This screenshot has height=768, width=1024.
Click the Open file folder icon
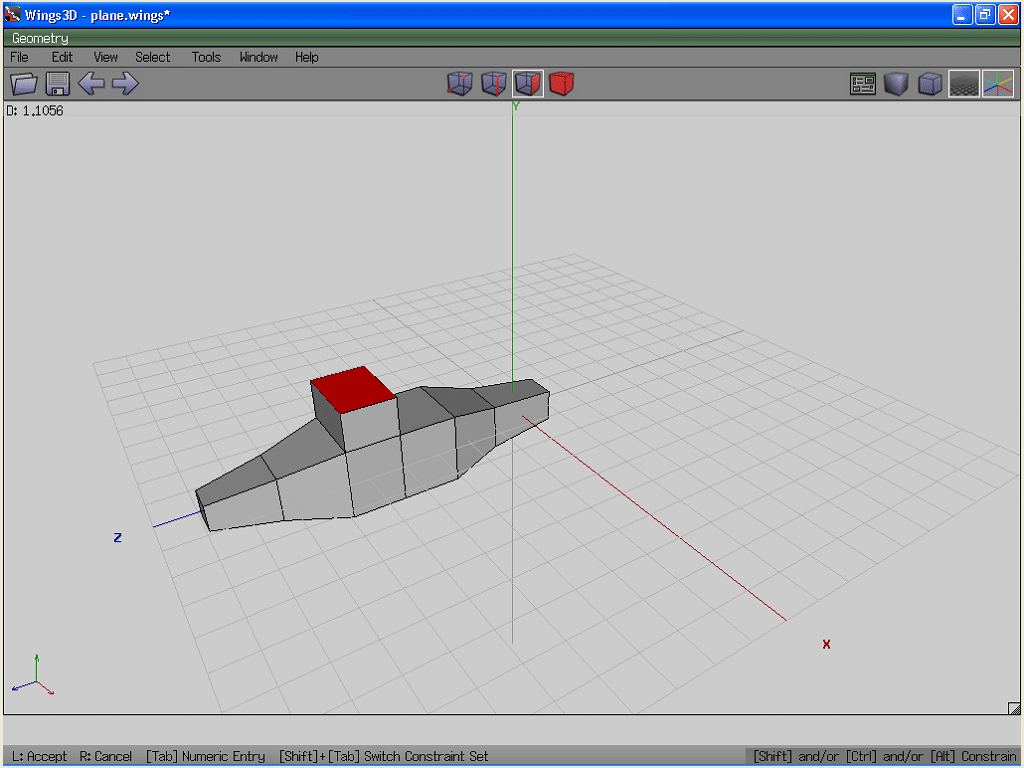pos(24,84)
